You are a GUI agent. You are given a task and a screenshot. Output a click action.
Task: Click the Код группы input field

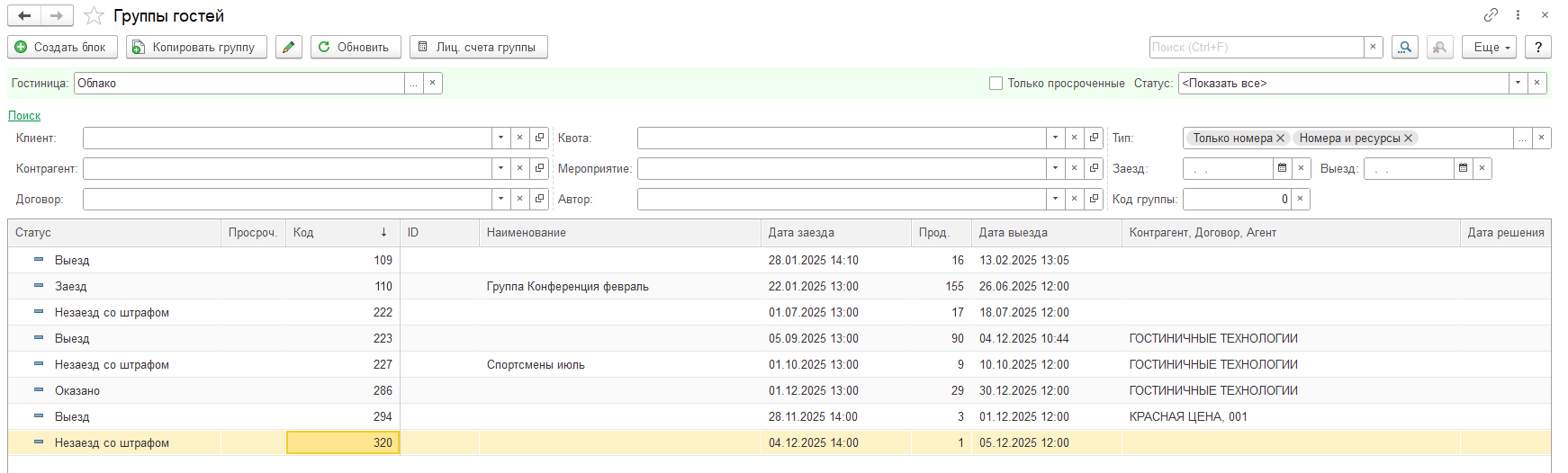point(1236,199)
